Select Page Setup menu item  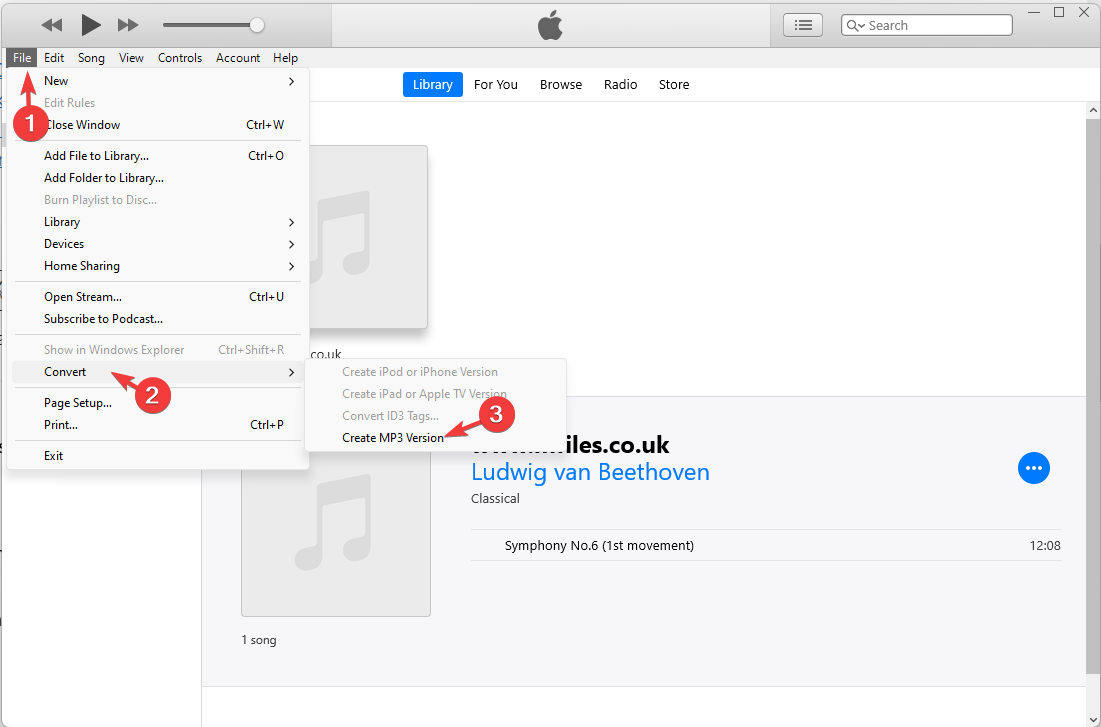click(158, 403)
